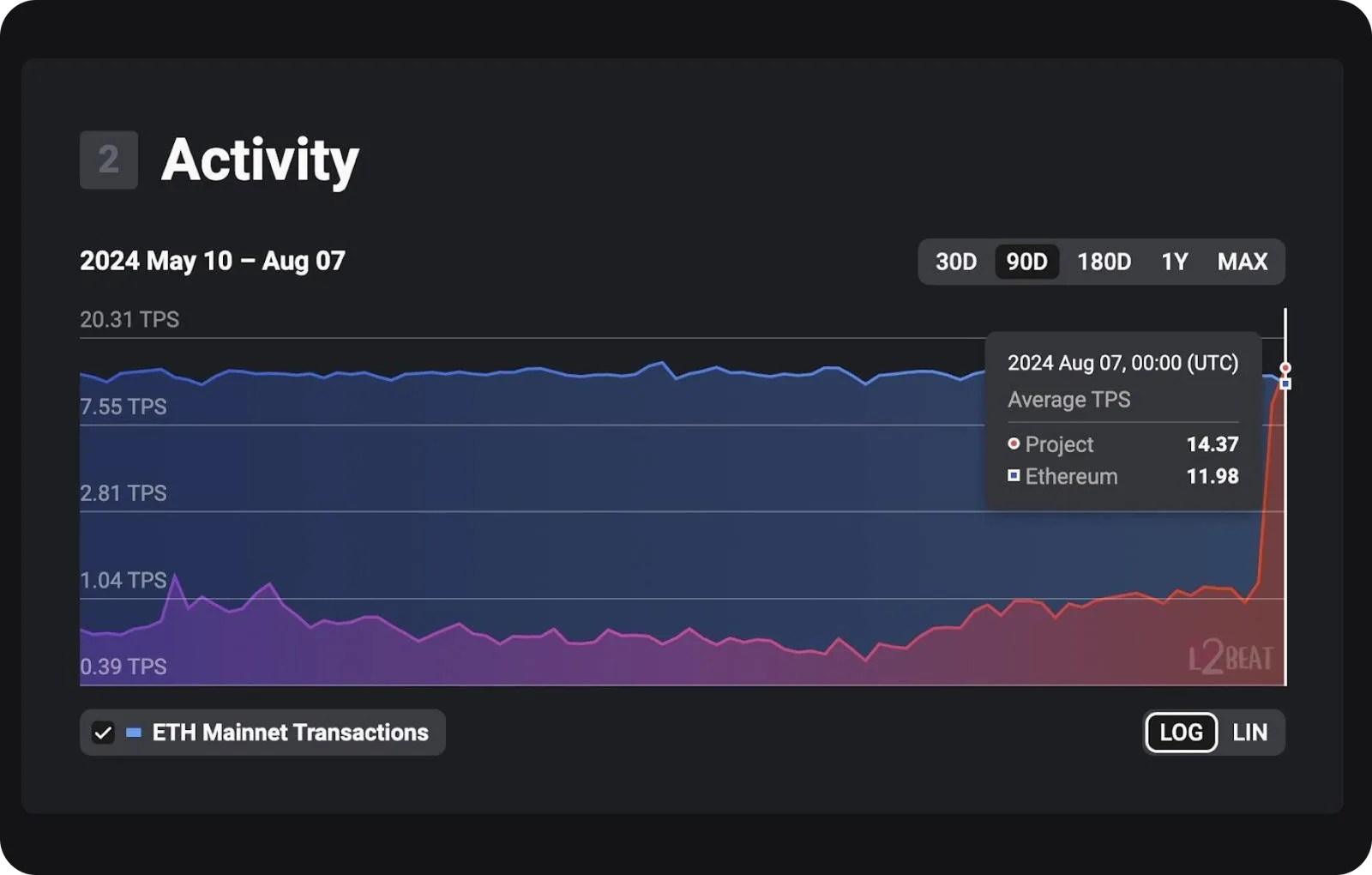Click the Average TPS tooltip label
Screen dimensions: 1372x875
click(1068, 400)
